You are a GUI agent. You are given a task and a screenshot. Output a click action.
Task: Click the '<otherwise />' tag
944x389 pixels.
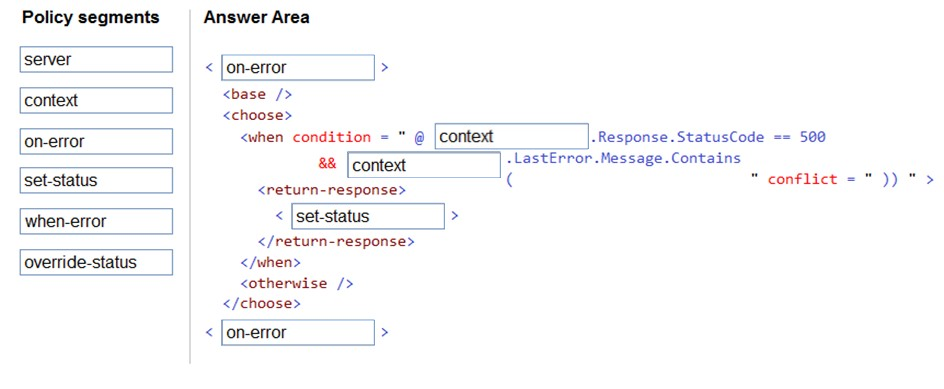coord(297,283)
